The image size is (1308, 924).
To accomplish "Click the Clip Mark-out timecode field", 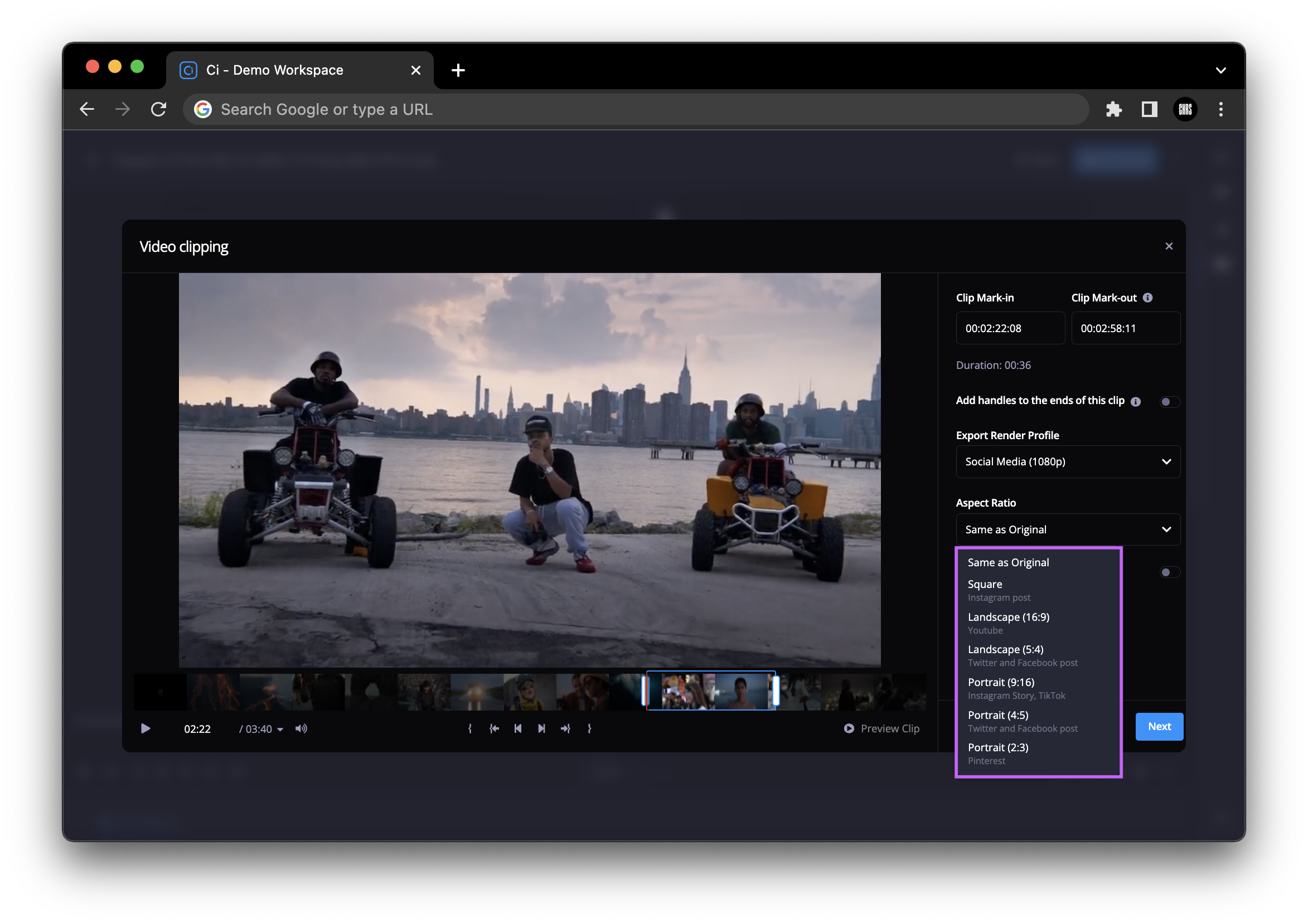I will pyautogui.click(x=1125, y=328).
